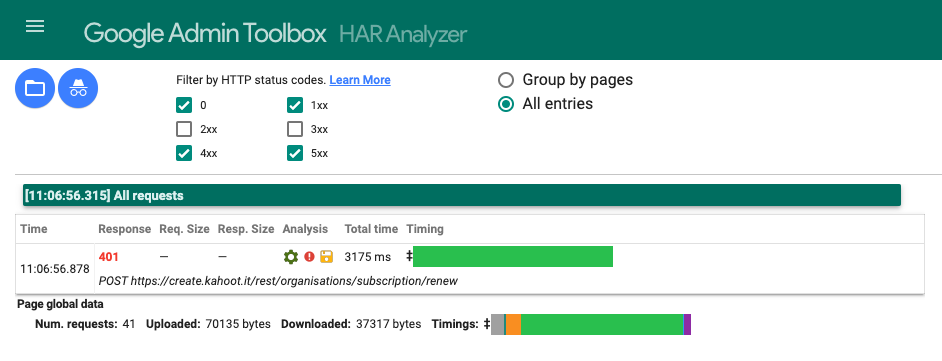This screenshot has height=361, width=942.
Task: Click the open HAR file folder icon
Action: point(35,88)
